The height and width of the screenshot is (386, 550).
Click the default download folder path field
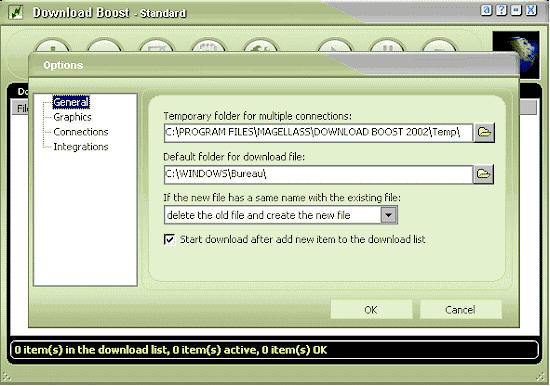[x=318, y=174]
